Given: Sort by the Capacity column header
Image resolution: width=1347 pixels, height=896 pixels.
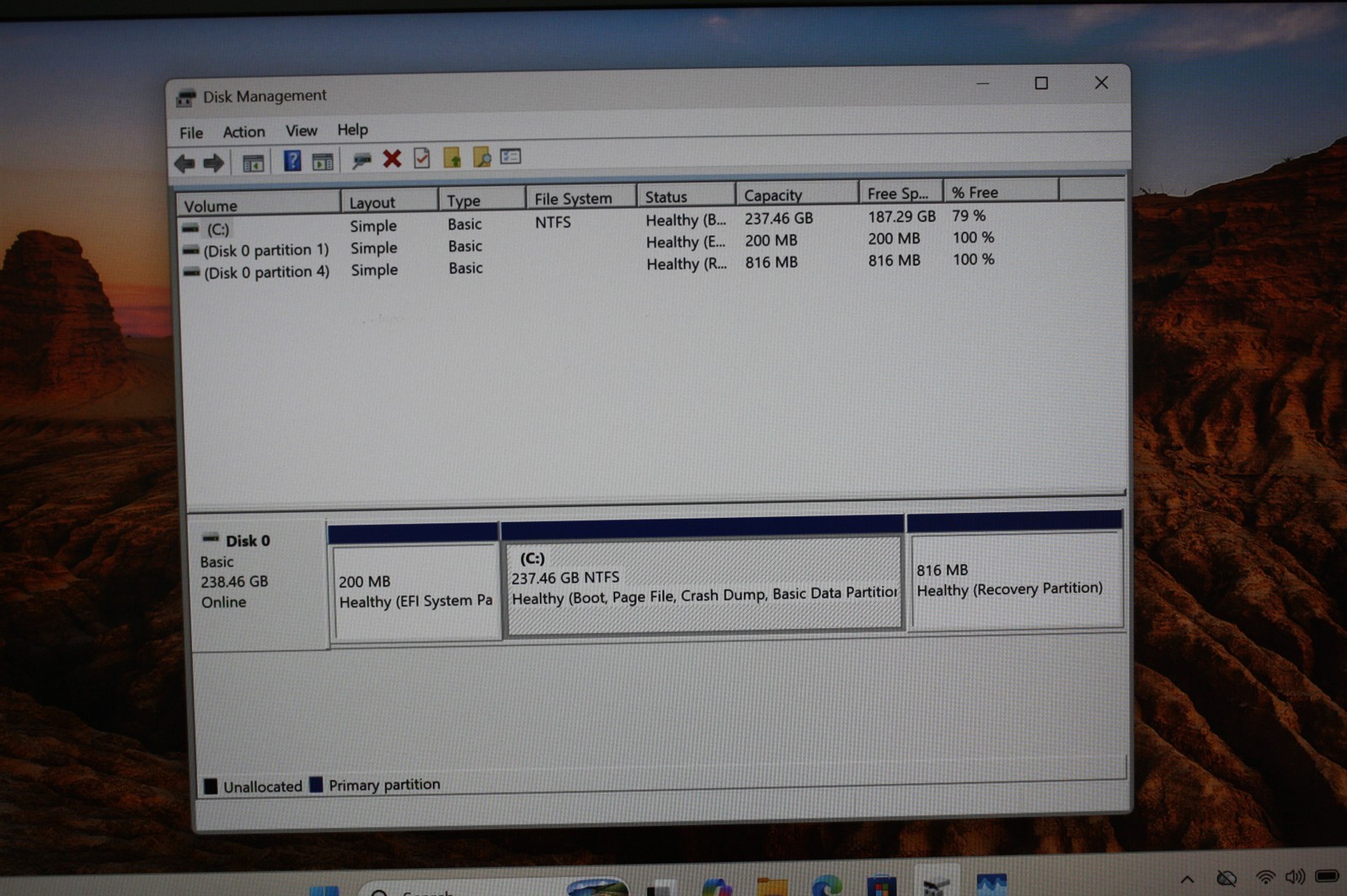Looking at the screenshot, I should pyautogui.click(x=797, y=195).
